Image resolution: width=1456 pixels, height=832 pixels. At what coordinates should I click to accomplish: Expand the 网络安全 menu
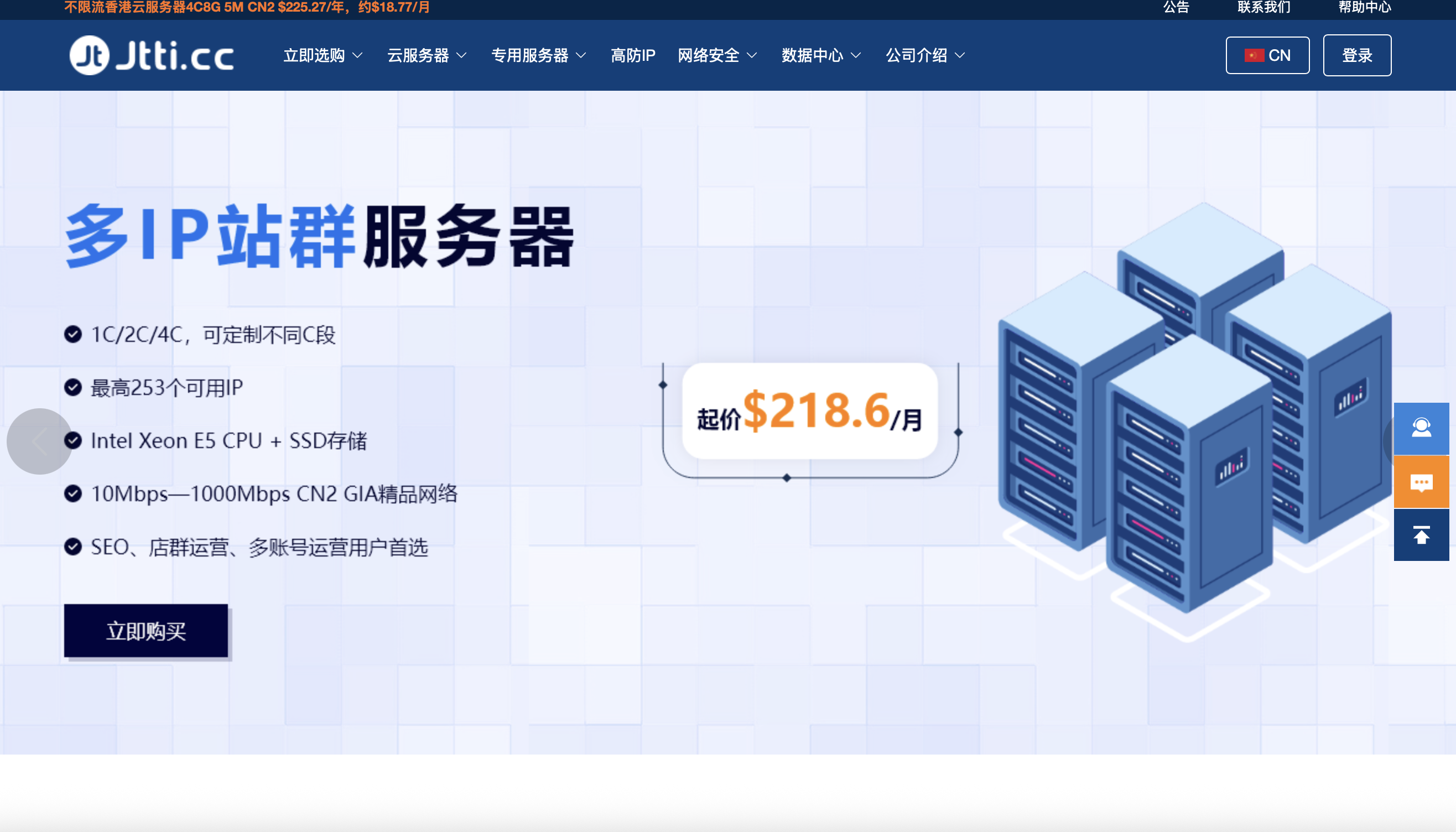(716, 55)
